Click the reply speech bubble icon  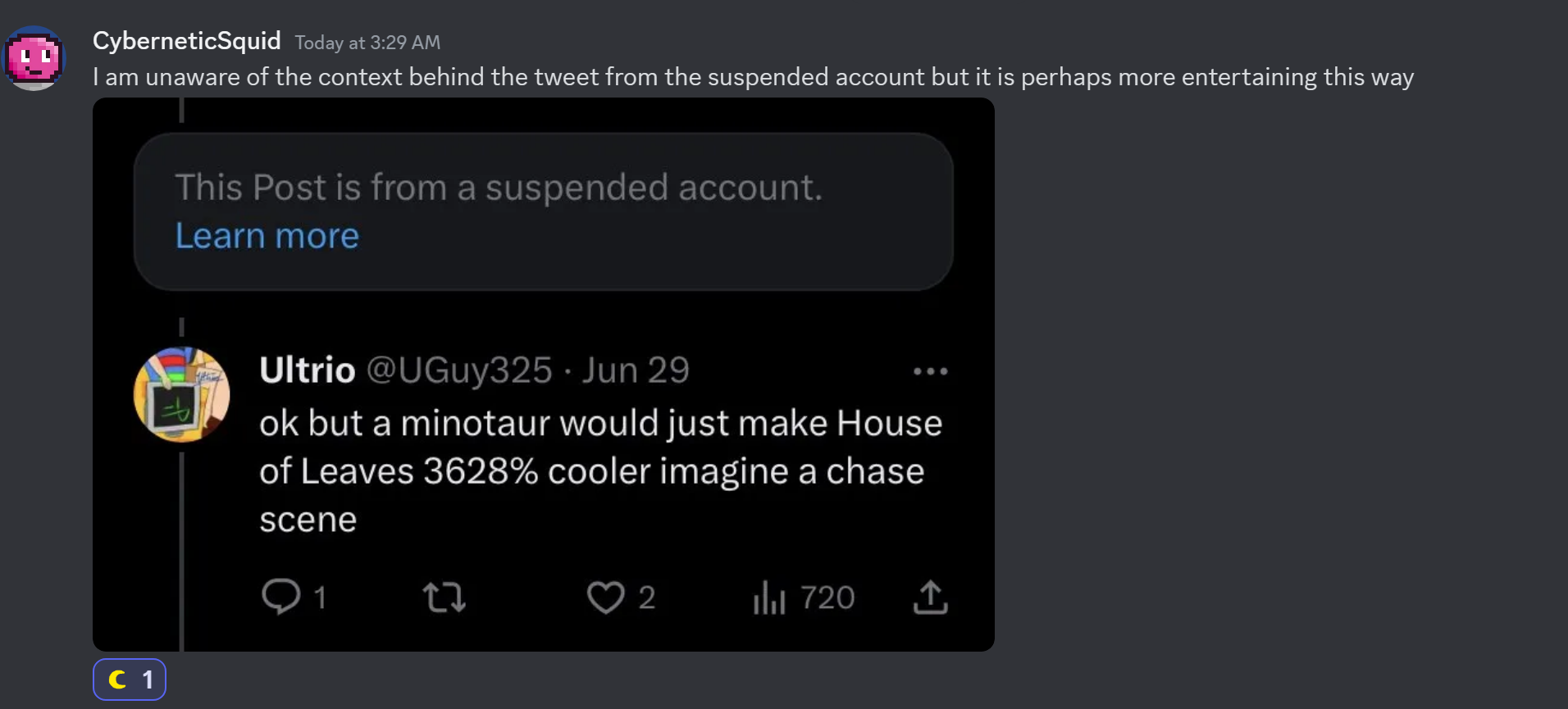click(x=280, y=596)
